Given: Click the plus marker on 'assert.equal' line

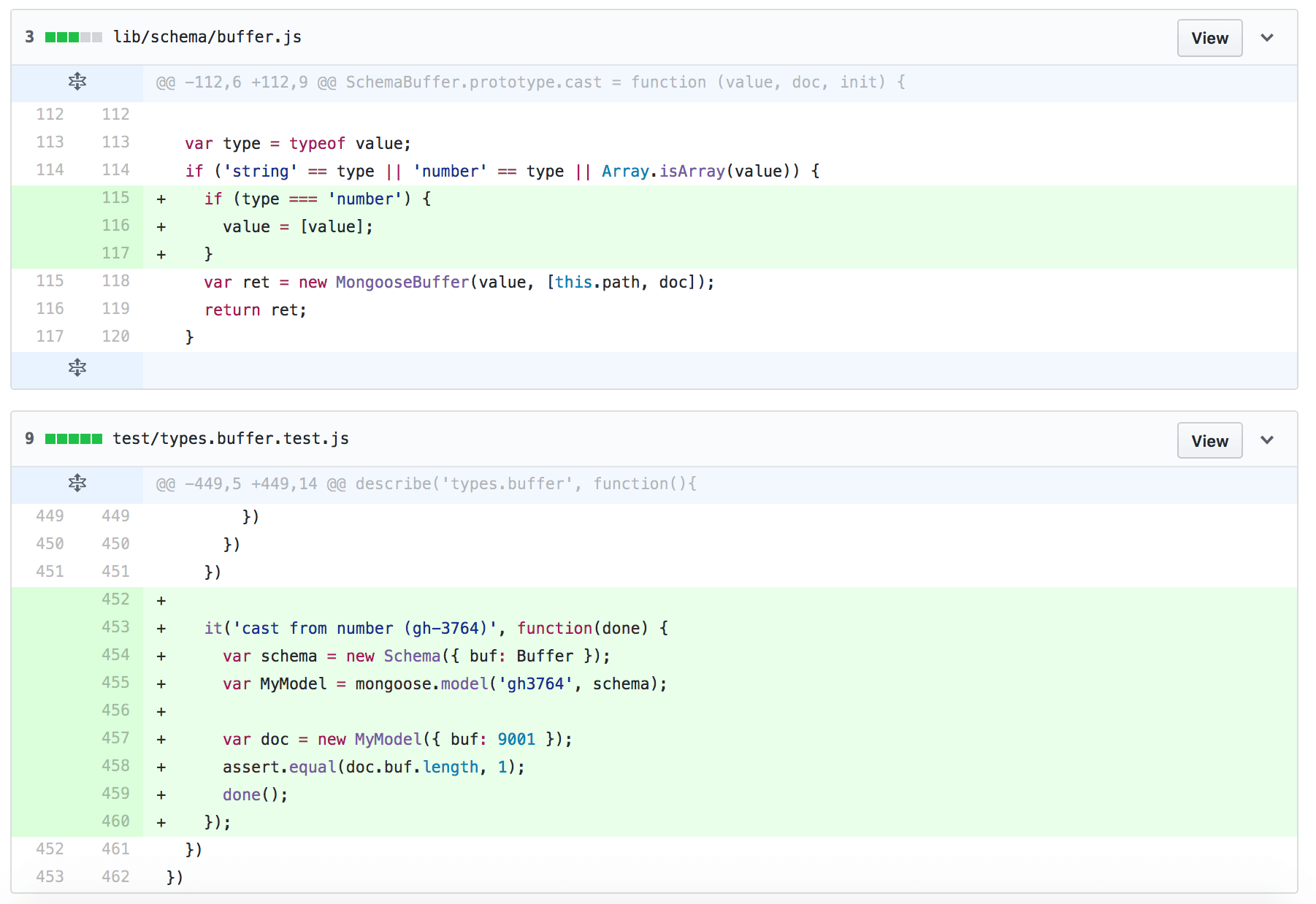Looking at the screenshot, I should [x=161, y=767].
